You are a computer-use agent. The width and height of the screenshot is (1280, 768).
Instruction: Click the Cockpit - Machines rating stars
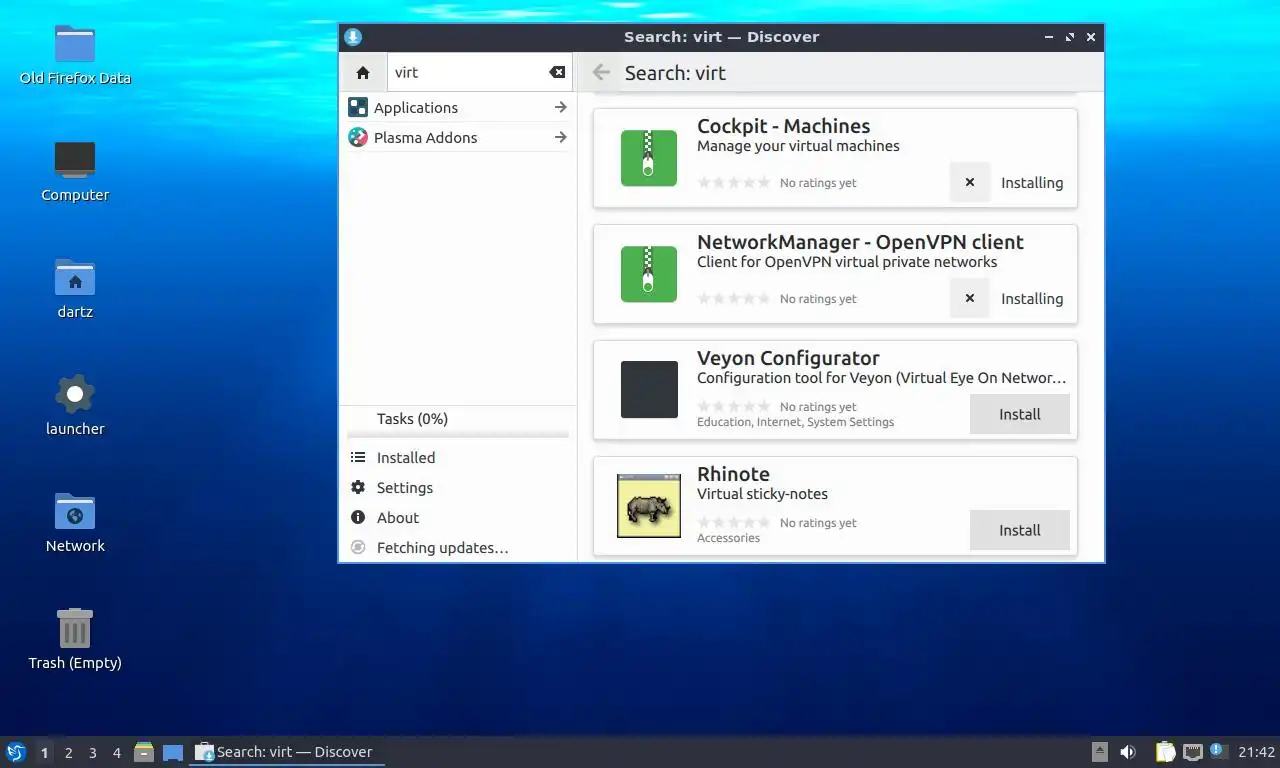tap(734, 183)
